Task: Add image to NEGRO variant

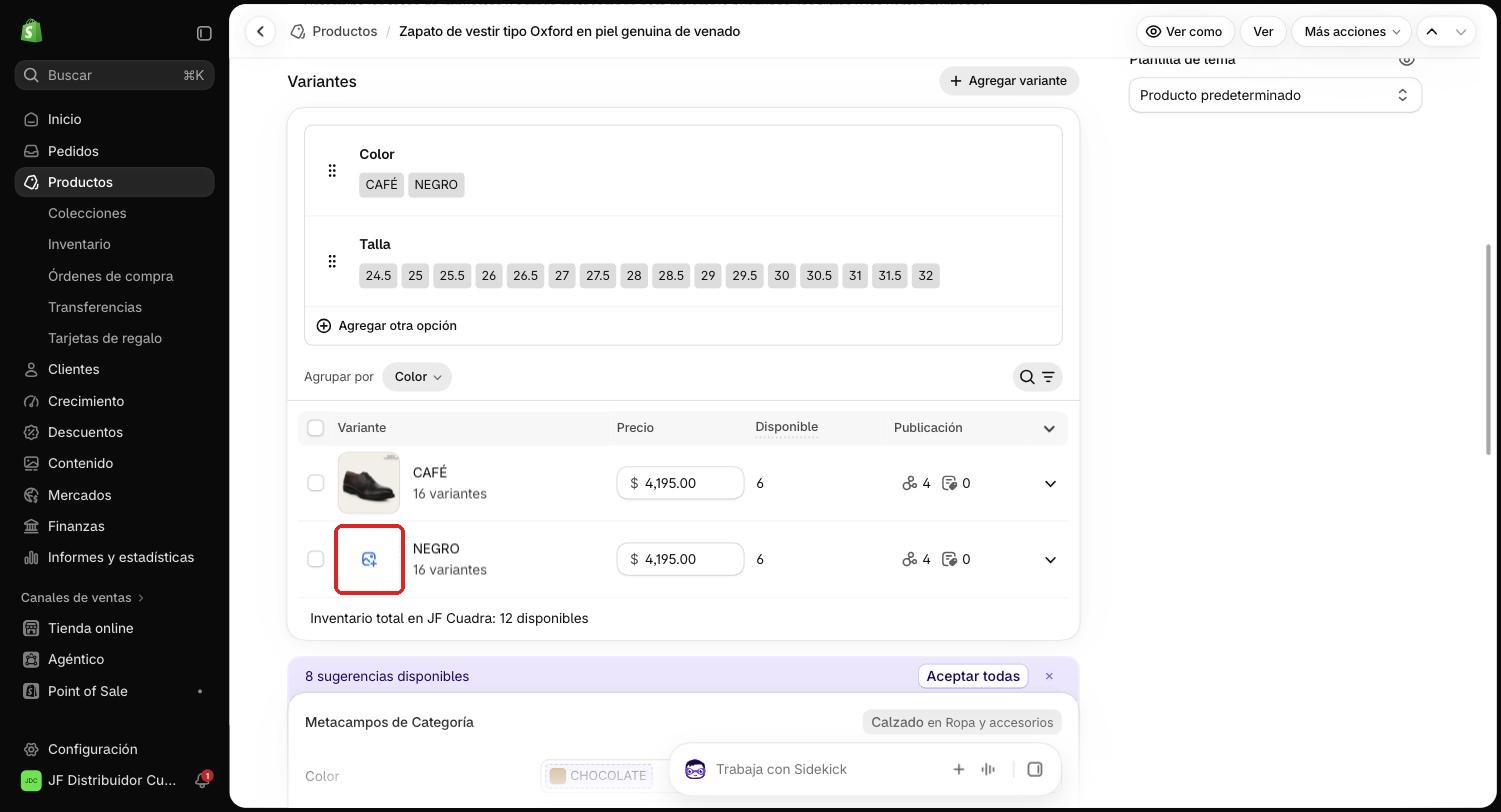Action: [369, 559]
